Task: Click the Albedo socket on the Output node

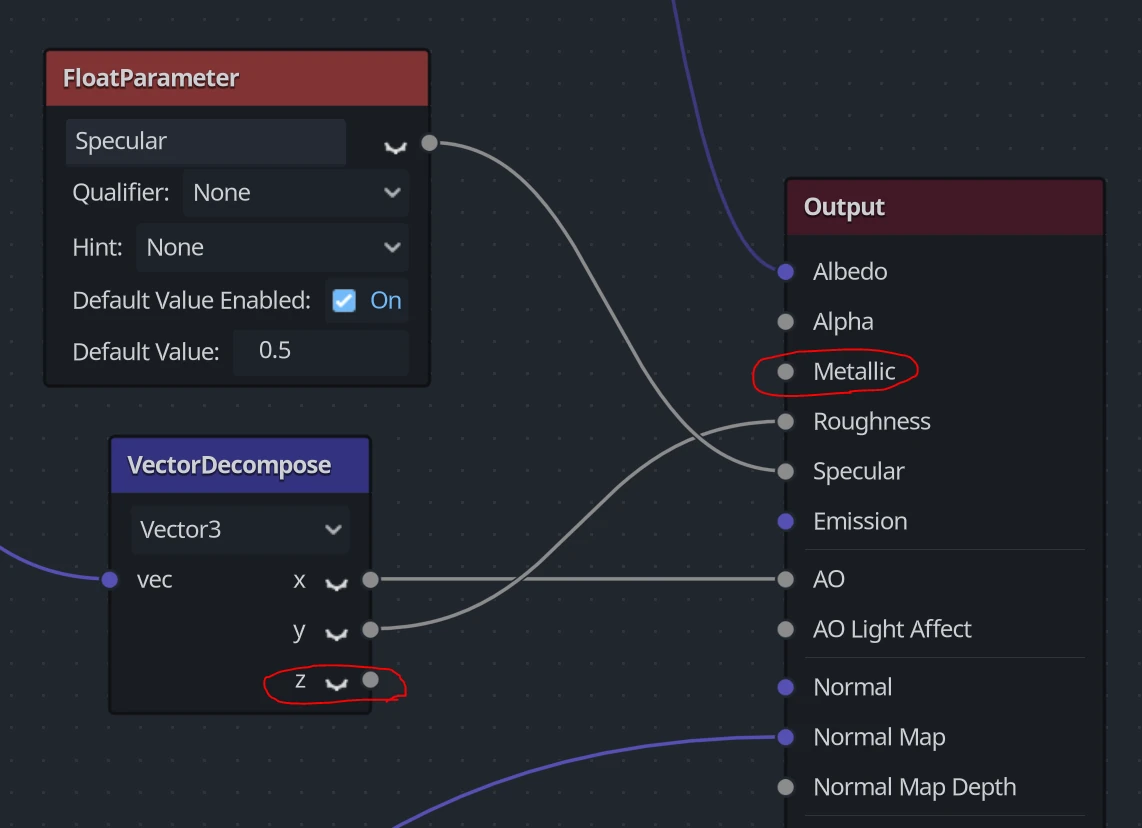Action: click(x=785, y=271)
